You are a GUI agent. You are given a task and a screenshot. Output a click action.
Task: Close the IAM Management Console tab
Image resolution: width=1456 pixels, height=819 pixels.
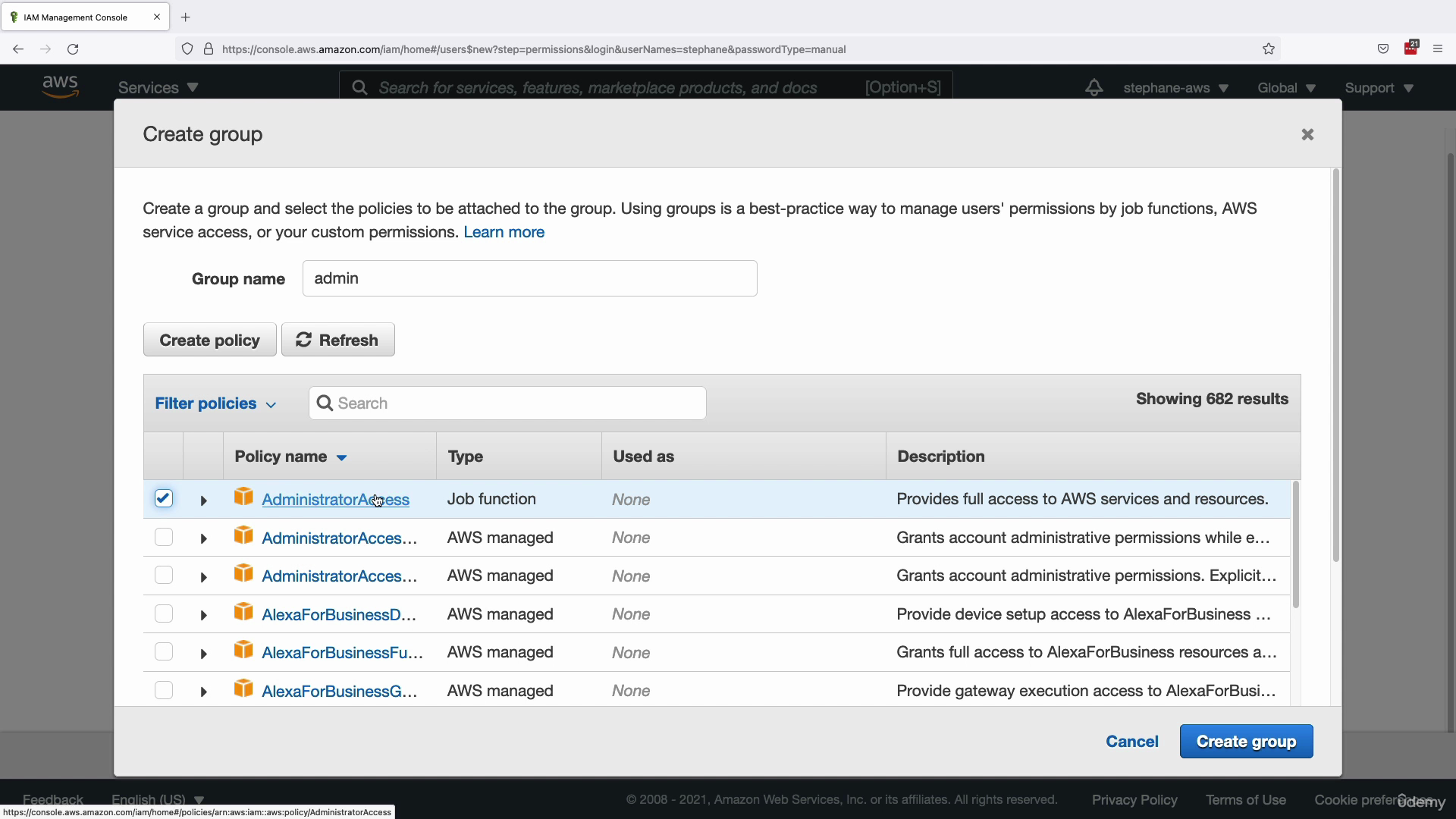click(x=157, y=17)
